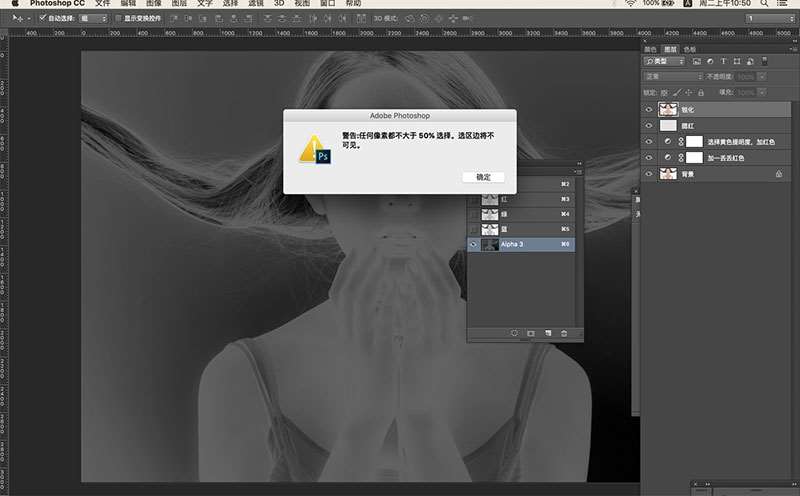
Task: Switch to the 颜色 panel tab
Action: [x=650, y=49]
